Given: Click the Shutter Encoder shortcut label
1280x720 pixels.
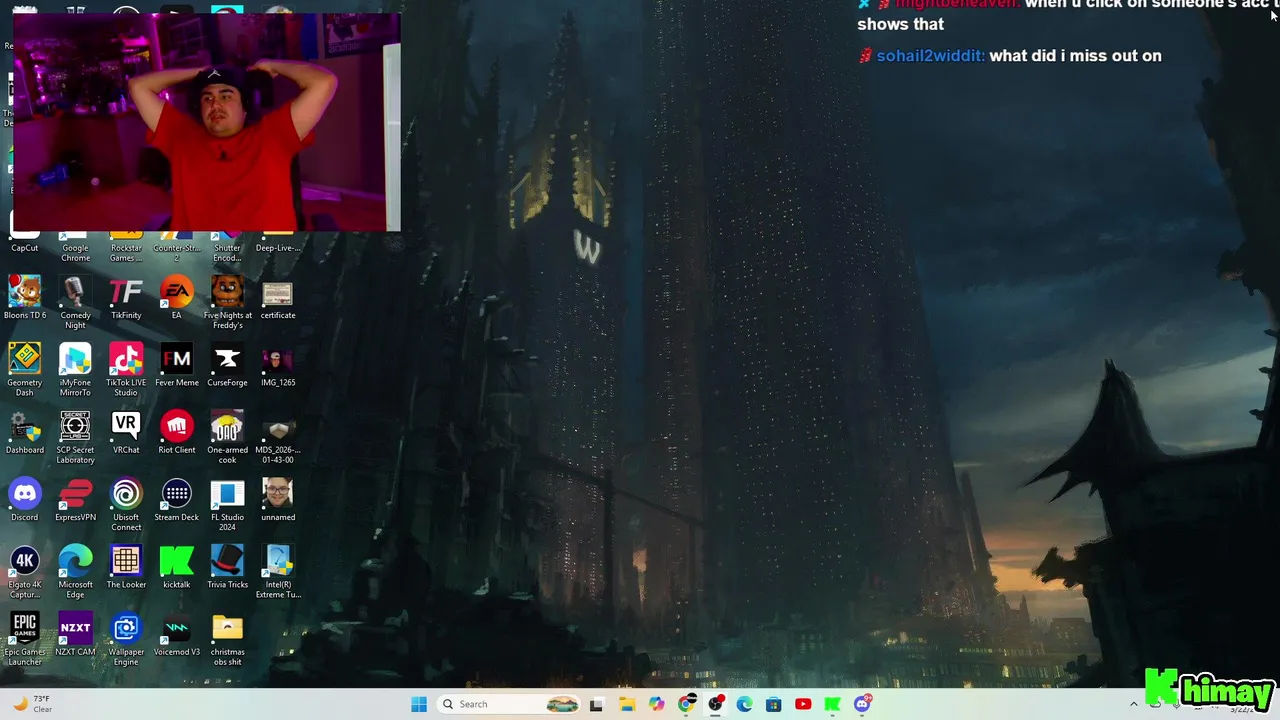Looking at the screenshot, I should 227,253.
